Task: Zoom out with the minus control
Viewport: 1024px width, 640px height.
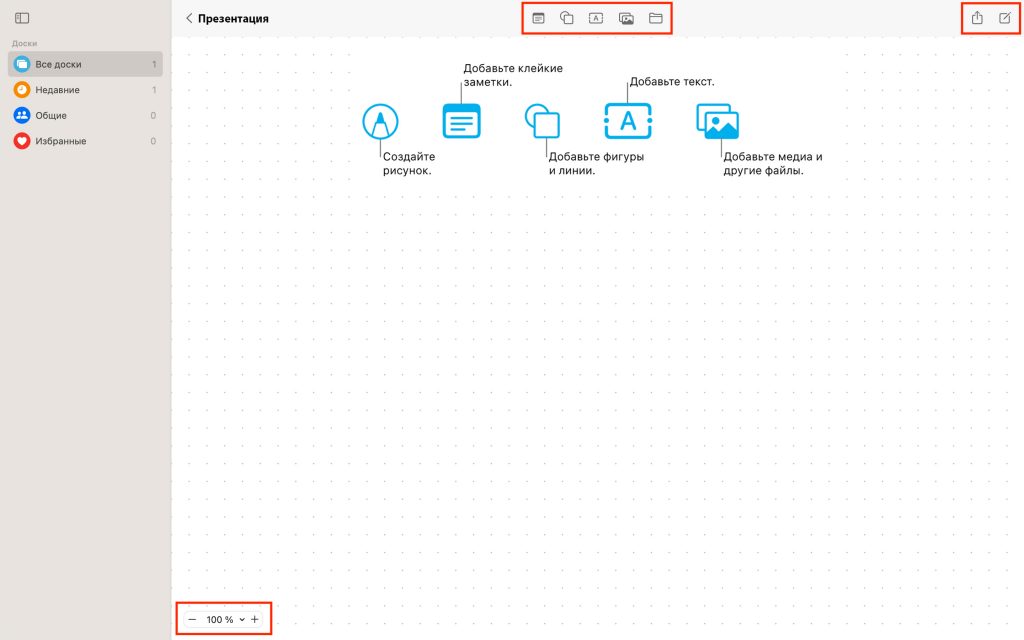Action: [190, 619]
